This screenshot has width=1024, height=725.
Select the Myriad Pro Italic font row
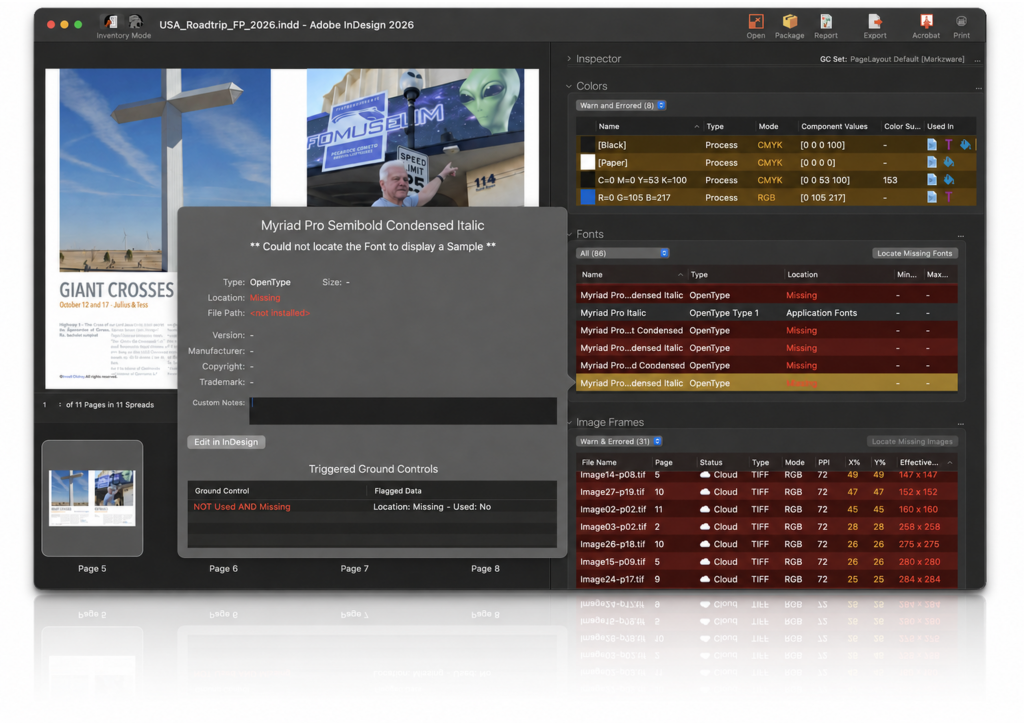coord(767,313)
